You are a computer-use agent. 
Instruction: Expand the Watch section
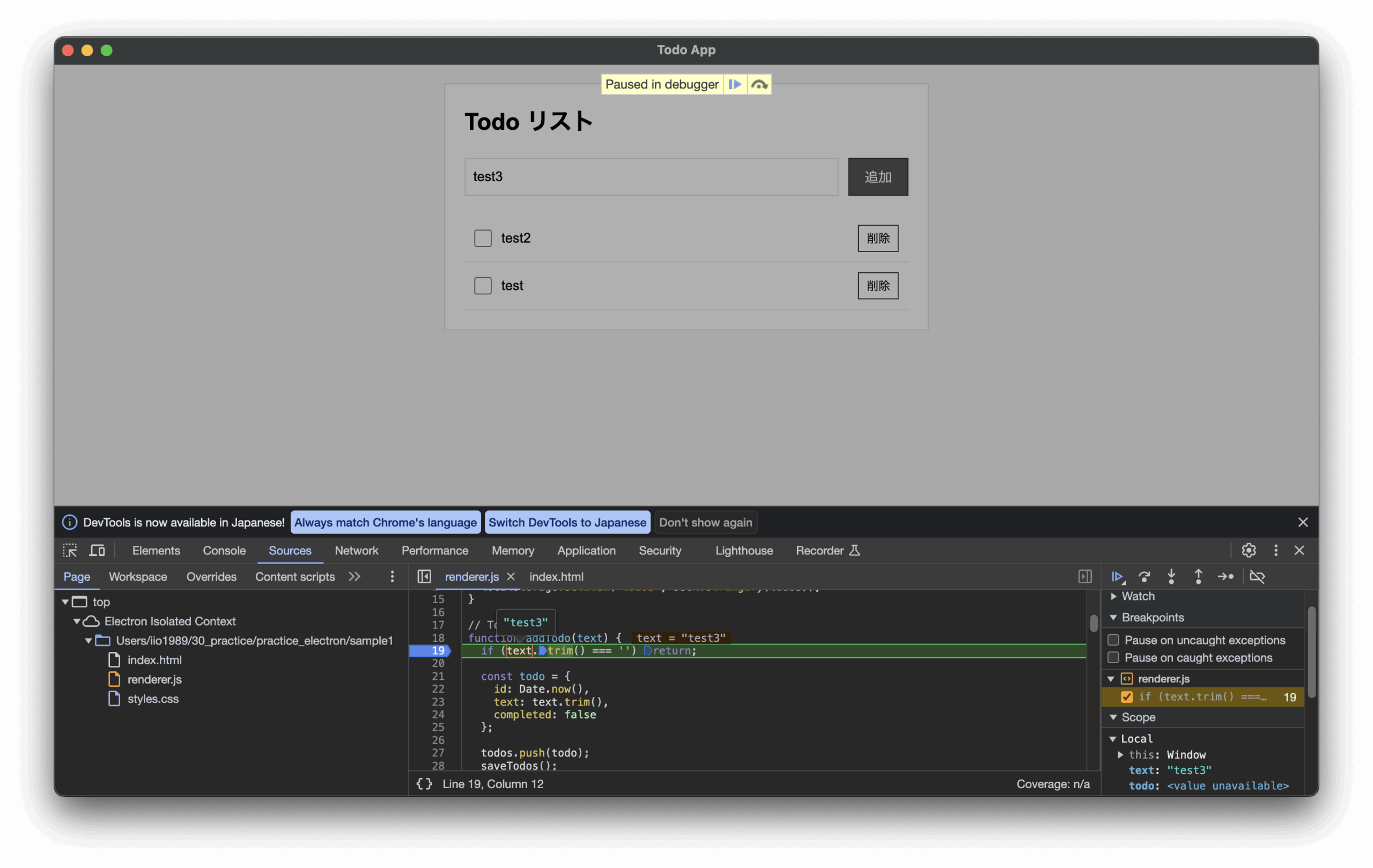click(x=1113, y=596)
